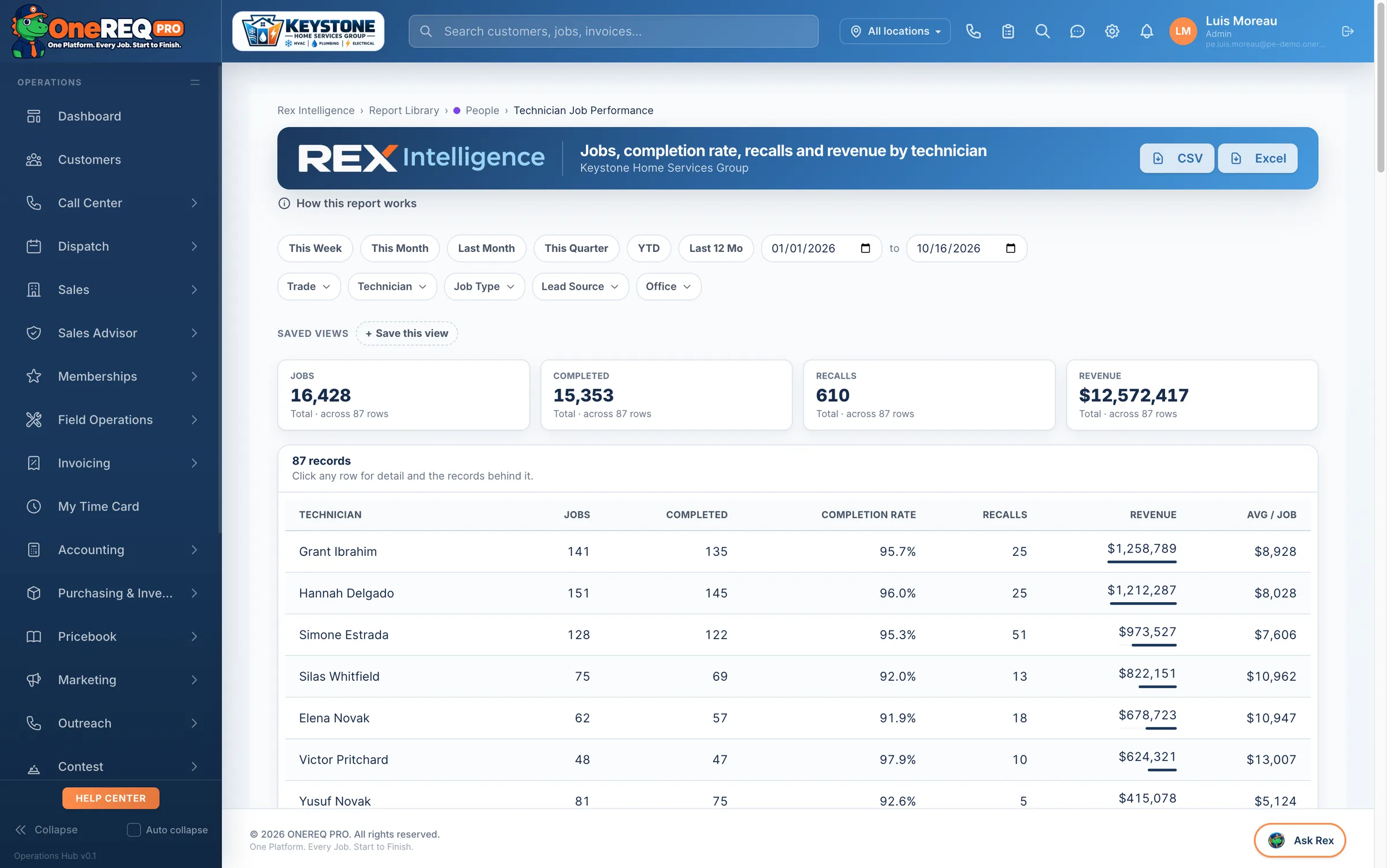Viewport: 1387px width, 868px height.
Task: Click the OneREQ Pro logo
Action: [x=98, y=31]
